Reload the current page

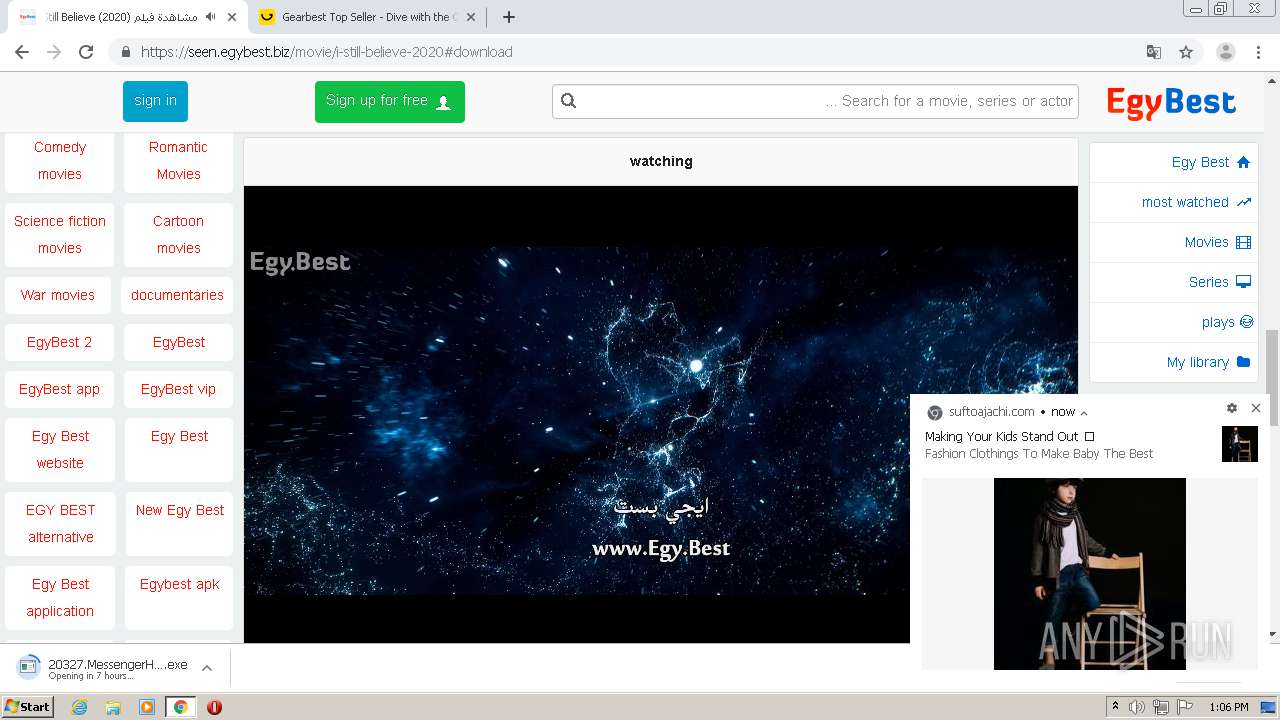click(x=86, y=52)
